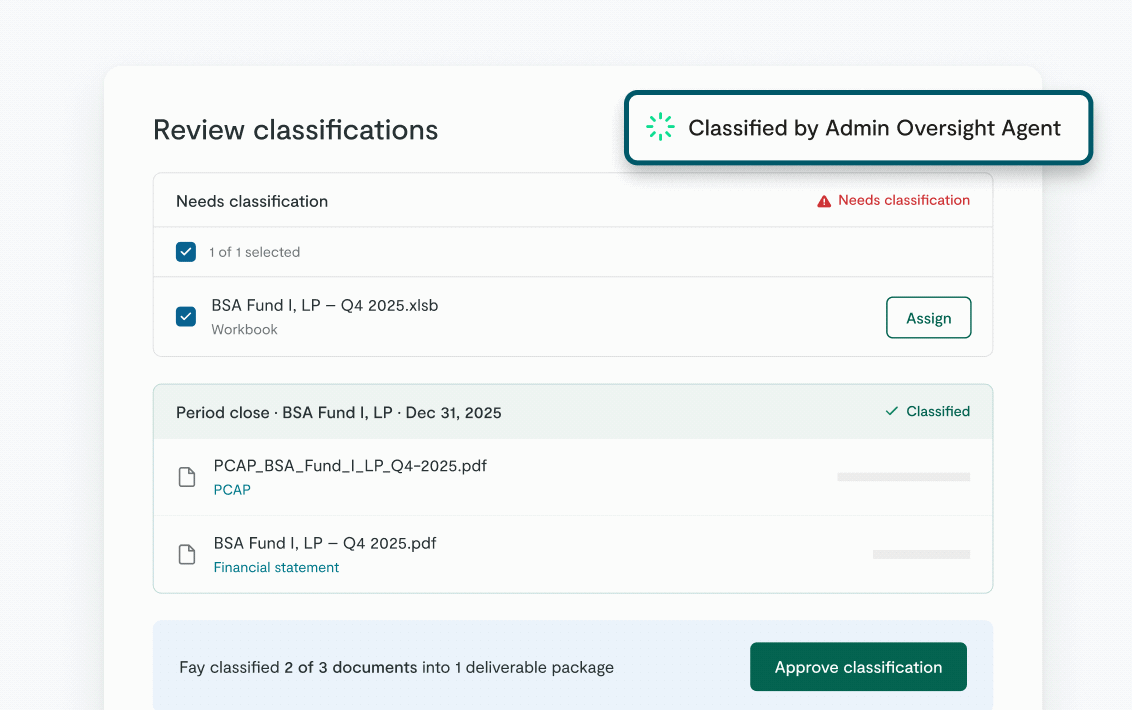Screen dimensions: 1132x710
Task: Select file name 'BSA Fund I, LP – Q4 2025.pdf'
Action: pyautogui.click(x=325, y=543)
